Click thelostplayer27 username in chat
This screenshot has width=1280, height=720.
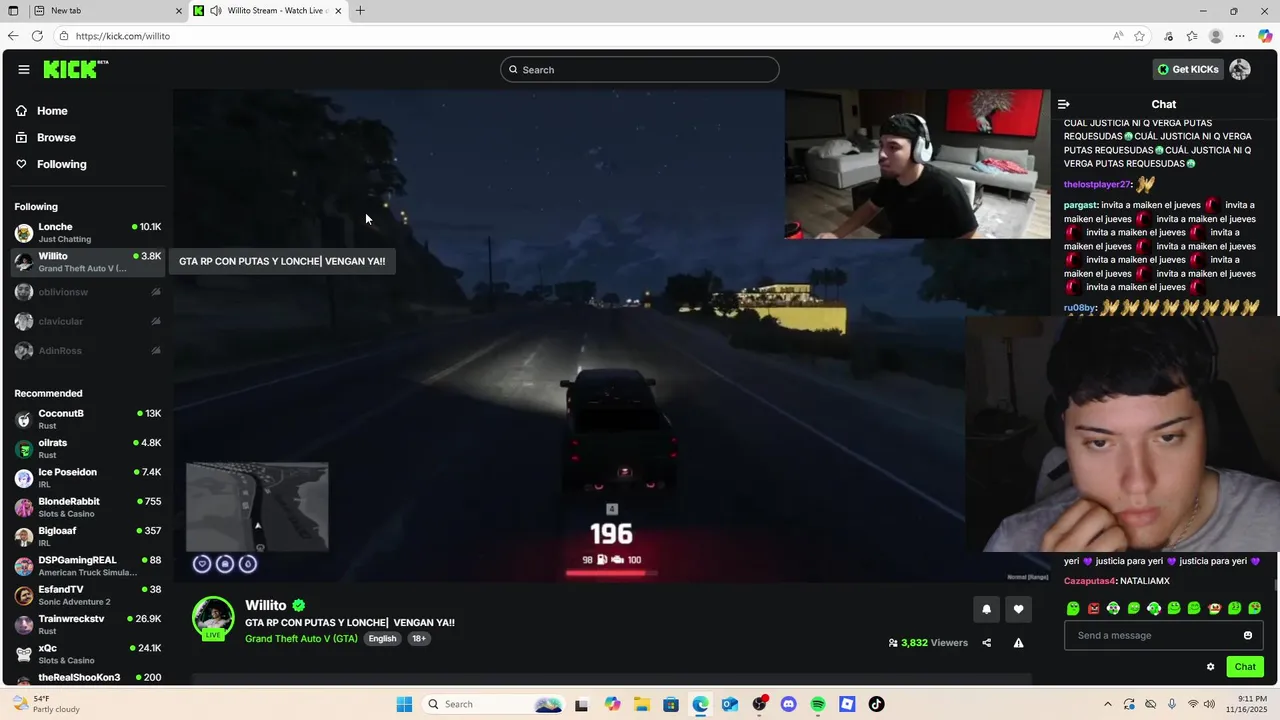coord(1097,185)
